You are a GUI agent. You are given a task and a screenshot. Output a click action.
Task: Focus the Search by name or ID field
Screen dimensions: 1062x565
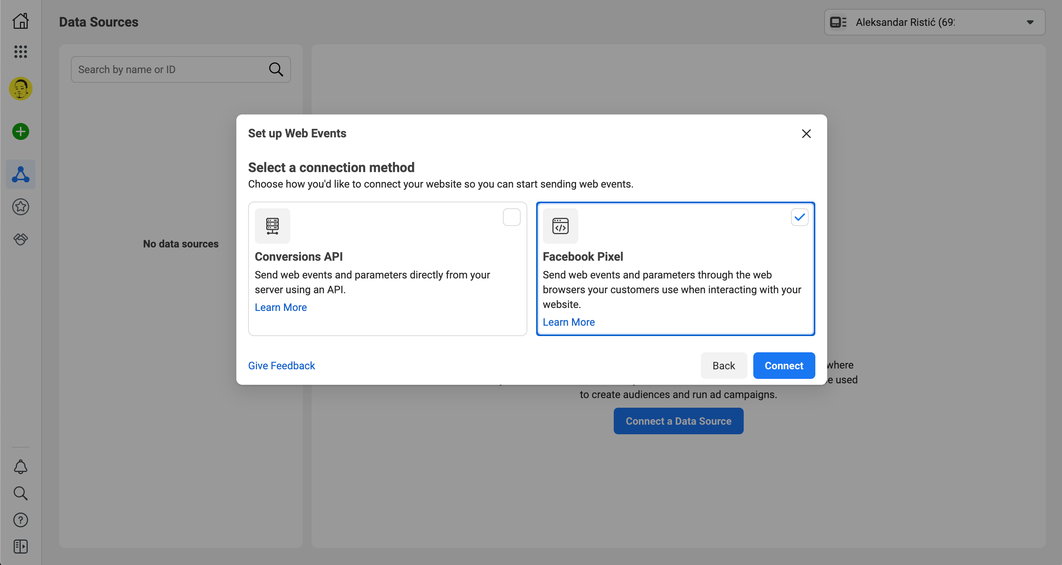181,69
